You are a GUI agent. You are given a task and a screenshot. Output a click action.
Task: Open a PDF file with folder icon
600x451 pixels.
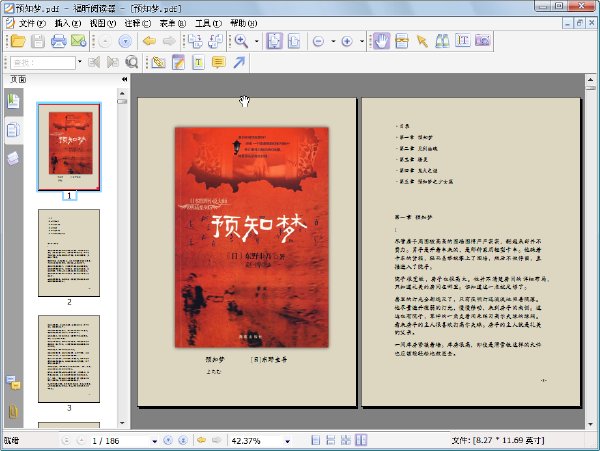pyautogui.click(x=18, y=41)
